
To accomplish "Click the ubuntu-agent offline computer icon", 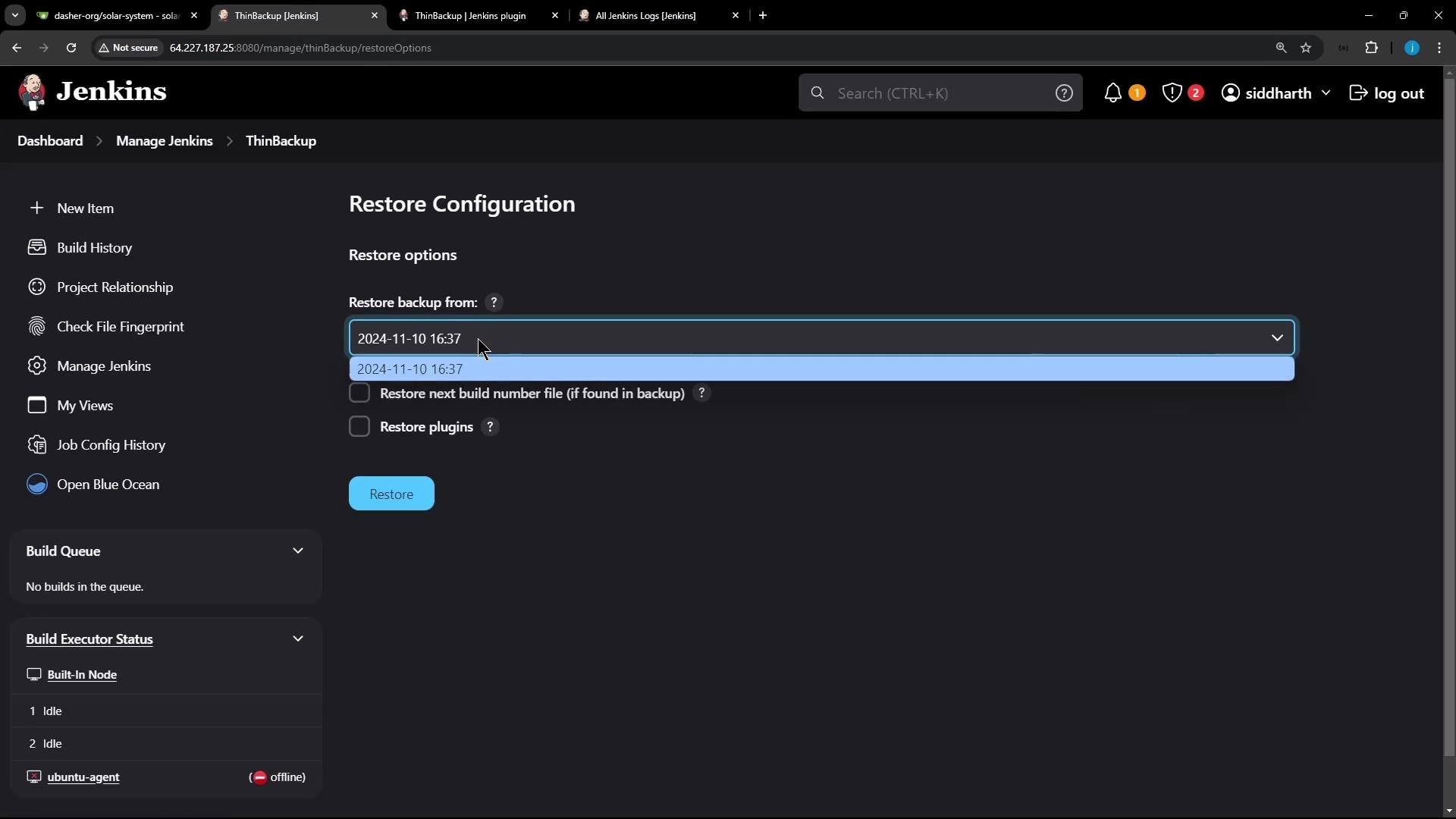I will (33, 777).
